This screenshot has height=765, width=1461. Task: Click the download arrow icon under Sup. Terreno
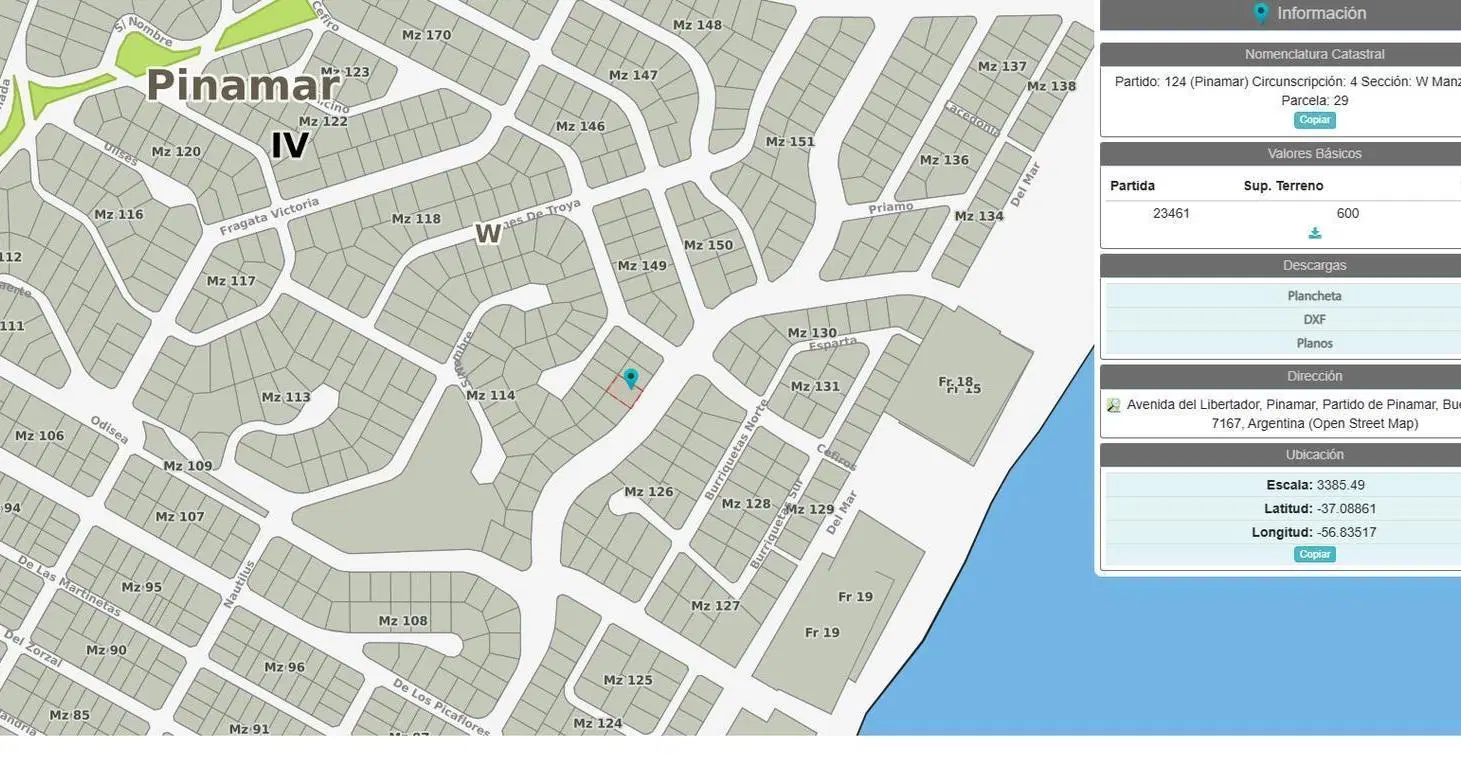pos(1315,233)
